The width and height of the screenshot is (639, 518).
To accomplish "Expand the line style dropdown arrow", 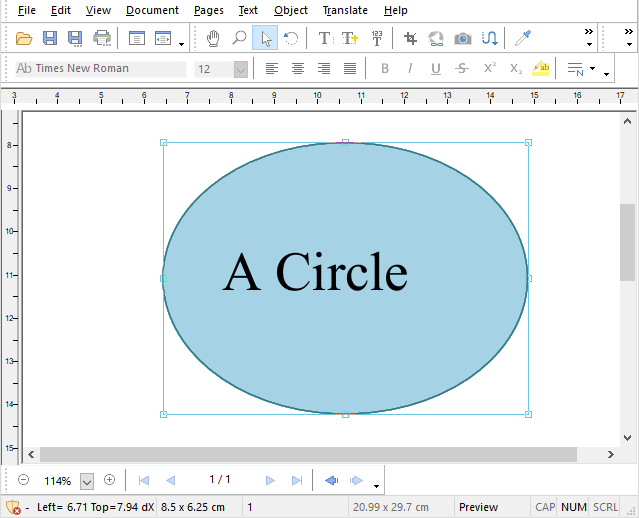I will 594,70.
